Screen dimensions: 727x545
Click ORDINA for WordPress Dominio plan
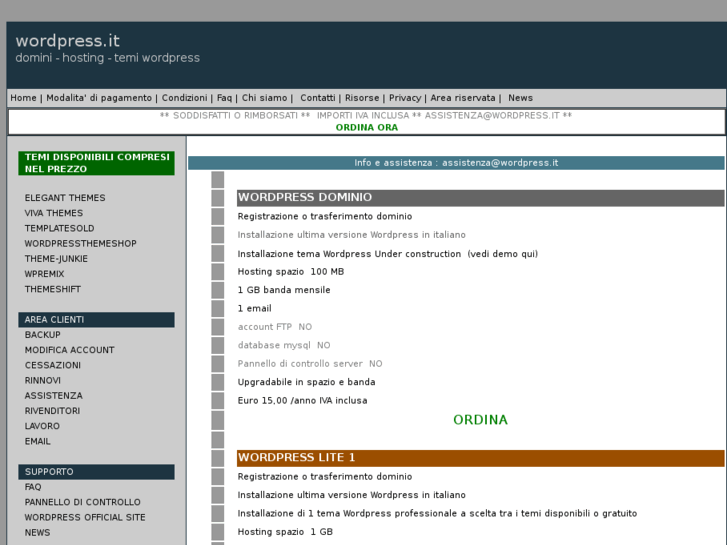click(x=480, y=420)
